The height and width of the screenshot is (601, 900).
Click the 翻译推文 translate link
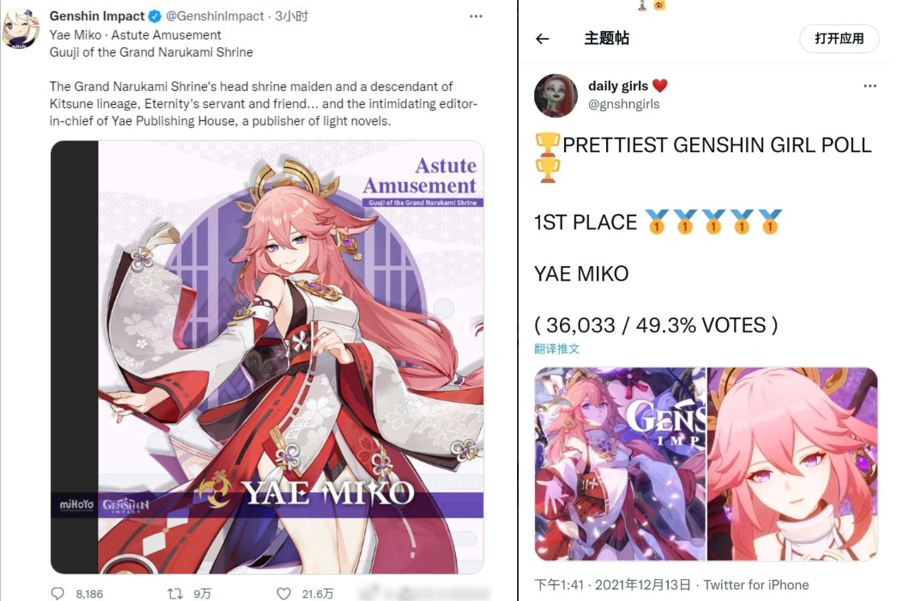pyautogui.click(x=557, y=348)
